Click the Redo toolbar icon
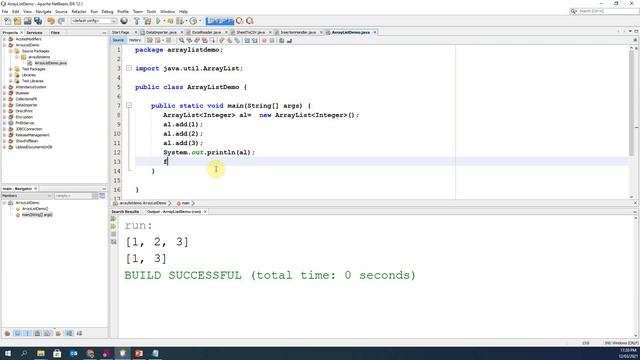The width and height of the screenshot is (640, 360). pyautogui.click(x=61, y=21)
